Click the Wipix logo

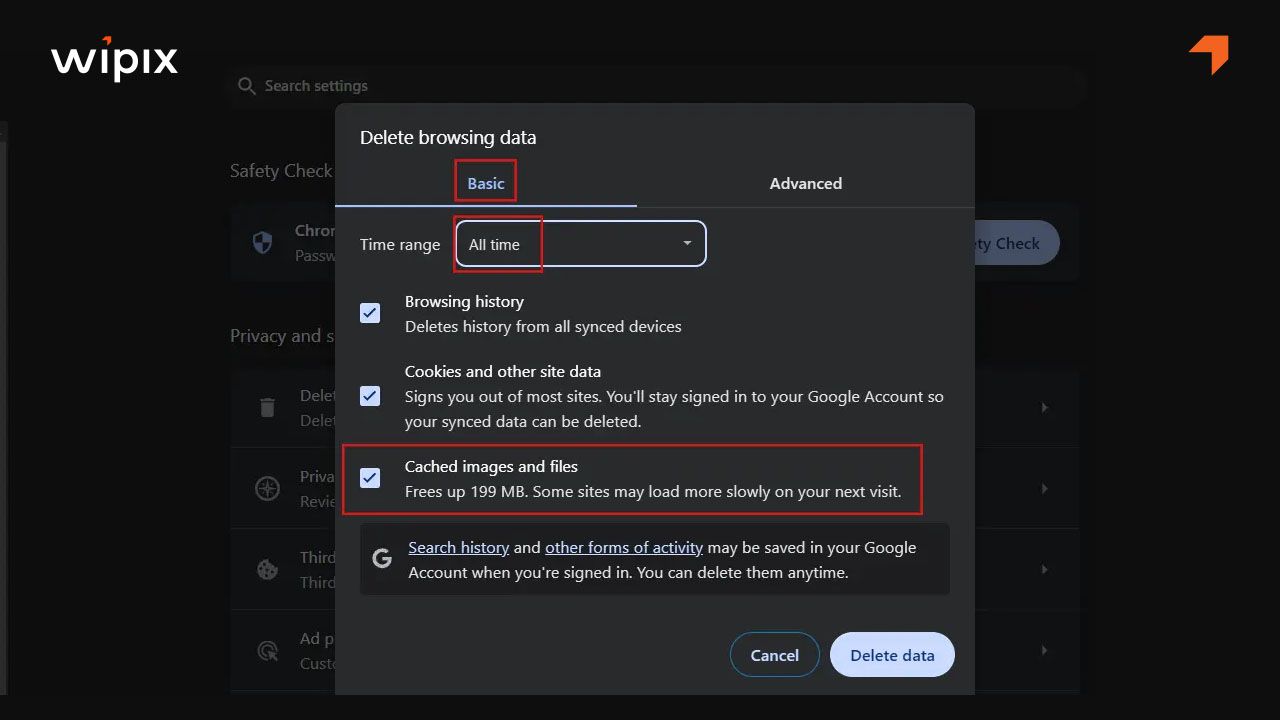click(x=114, y=60)
